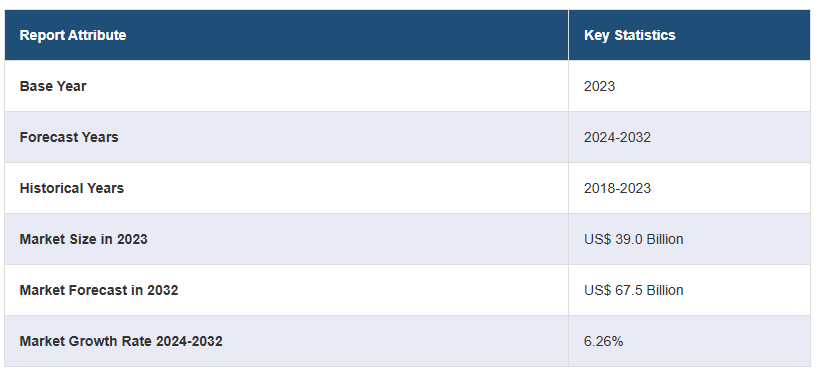Screen dimensions: 820x374
Task: Click the word Billion in forecast row
Action: (665, 290)
